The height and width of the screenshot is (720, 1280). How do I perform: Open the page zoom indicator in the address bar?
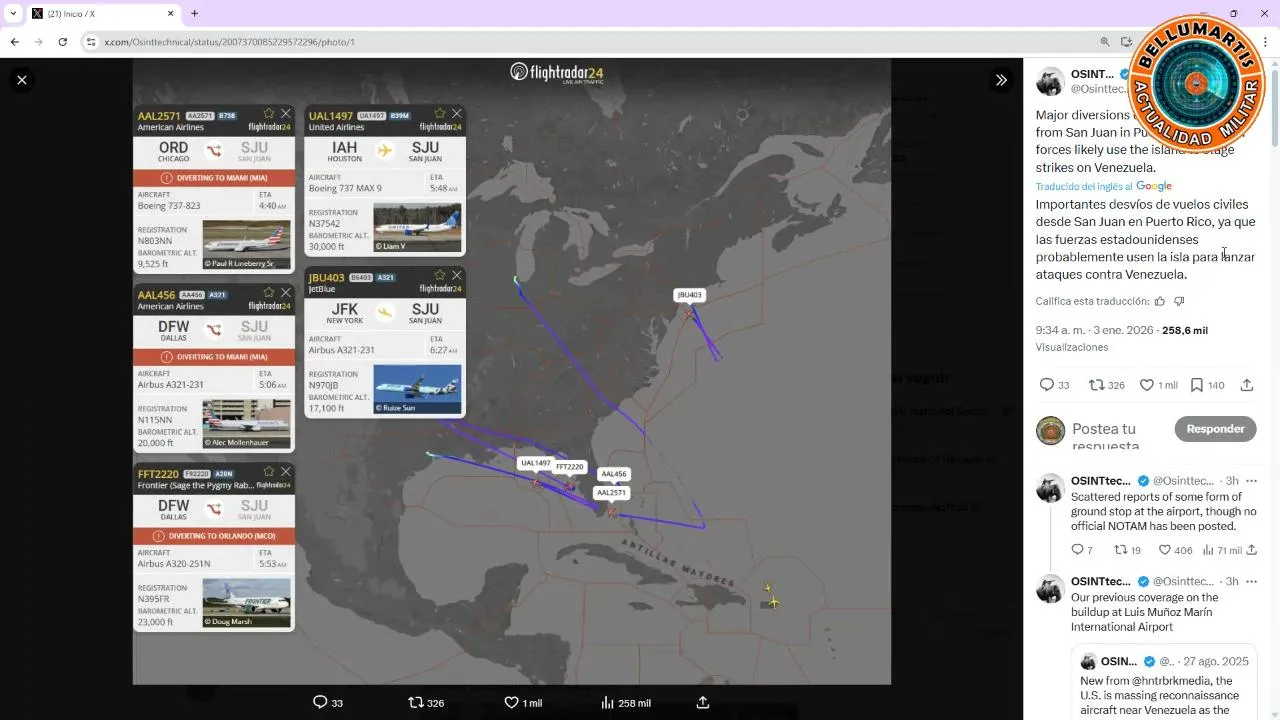(1105, 42)
